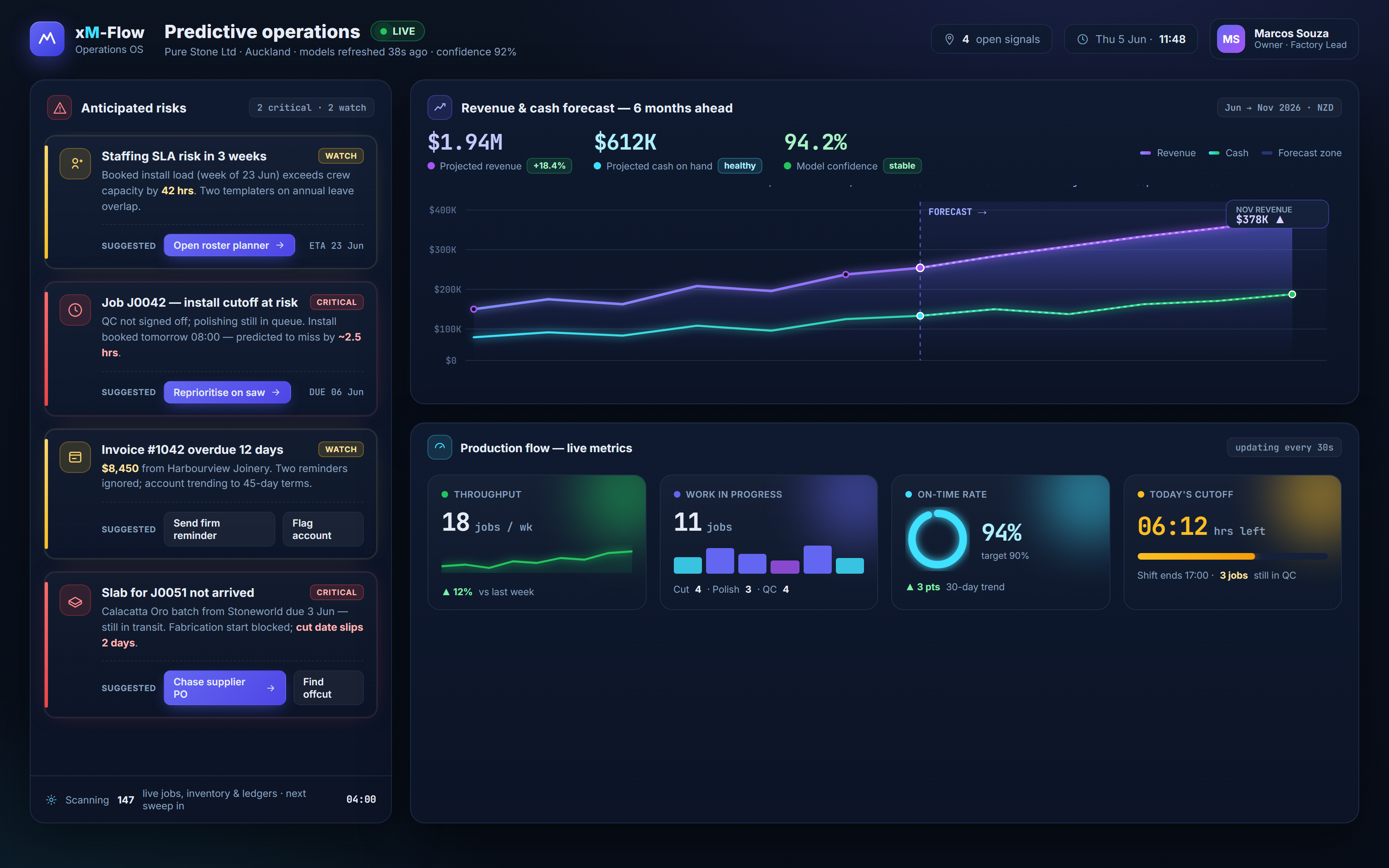Image resolution: width=1389 pixels, height=868 pixels.
Task: Click the 12% throughput up triangle
Action: [x=446, y=592]
